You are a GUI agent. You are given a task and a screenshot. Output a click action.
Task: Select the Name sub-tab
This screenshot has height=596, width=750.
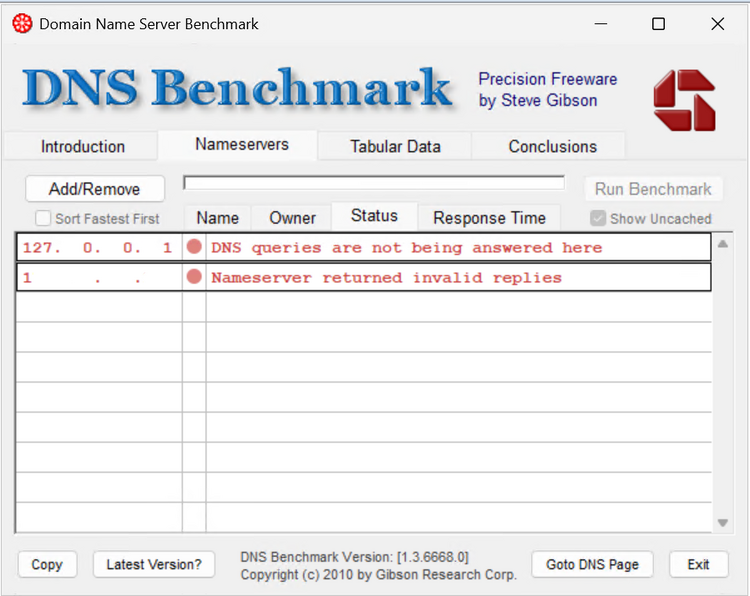tap(218, 218)
